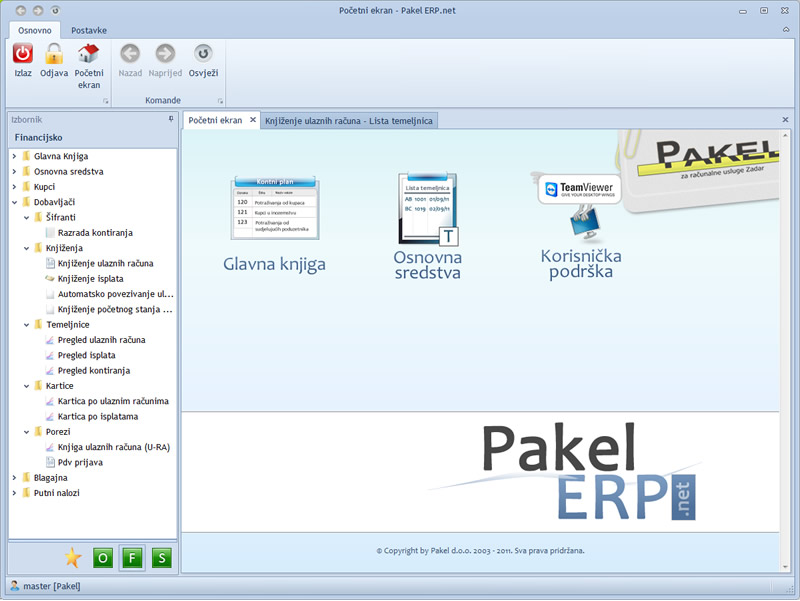Open Početni ekran house icon in ribbon

pos(89,54)
